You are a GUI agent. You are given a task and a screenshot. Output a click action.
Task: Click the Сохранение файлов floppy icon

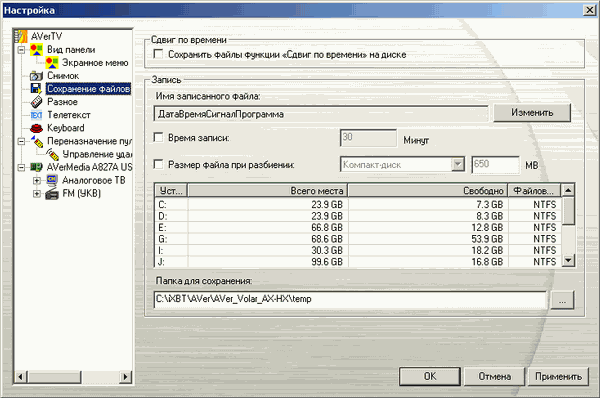click(x=36, y=89)
